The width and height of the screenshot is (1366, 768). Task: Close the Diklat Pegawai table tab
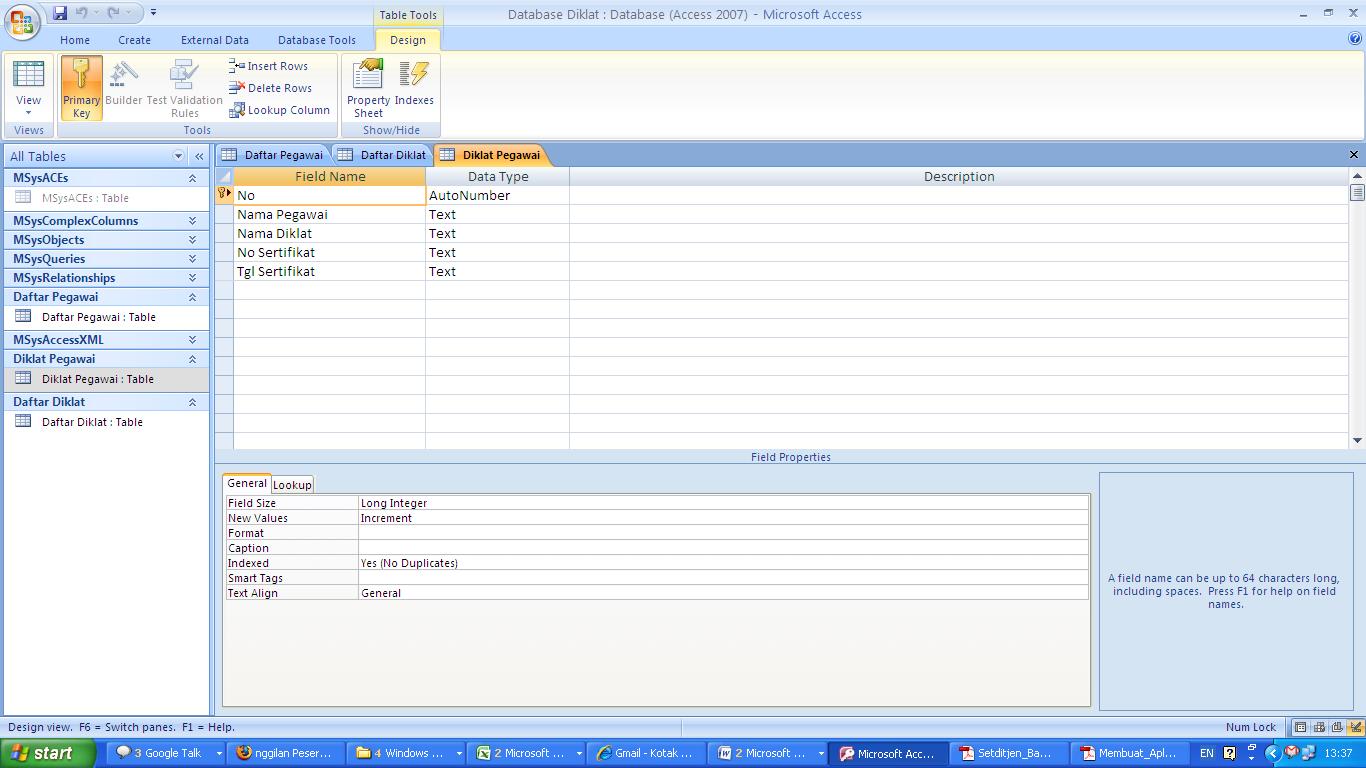(x=1354, y=155)
